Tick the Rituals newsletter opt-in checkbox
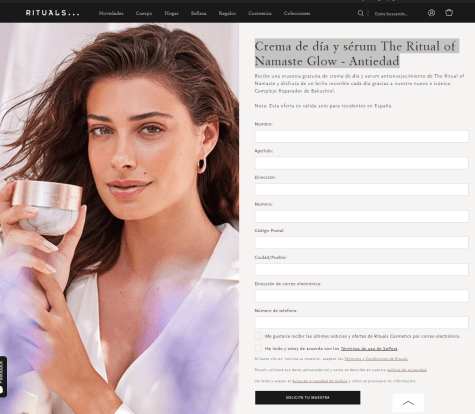Image resolution: width=475 pixels, height=414 pixels. pyautogui.click(x=258, y=336)
